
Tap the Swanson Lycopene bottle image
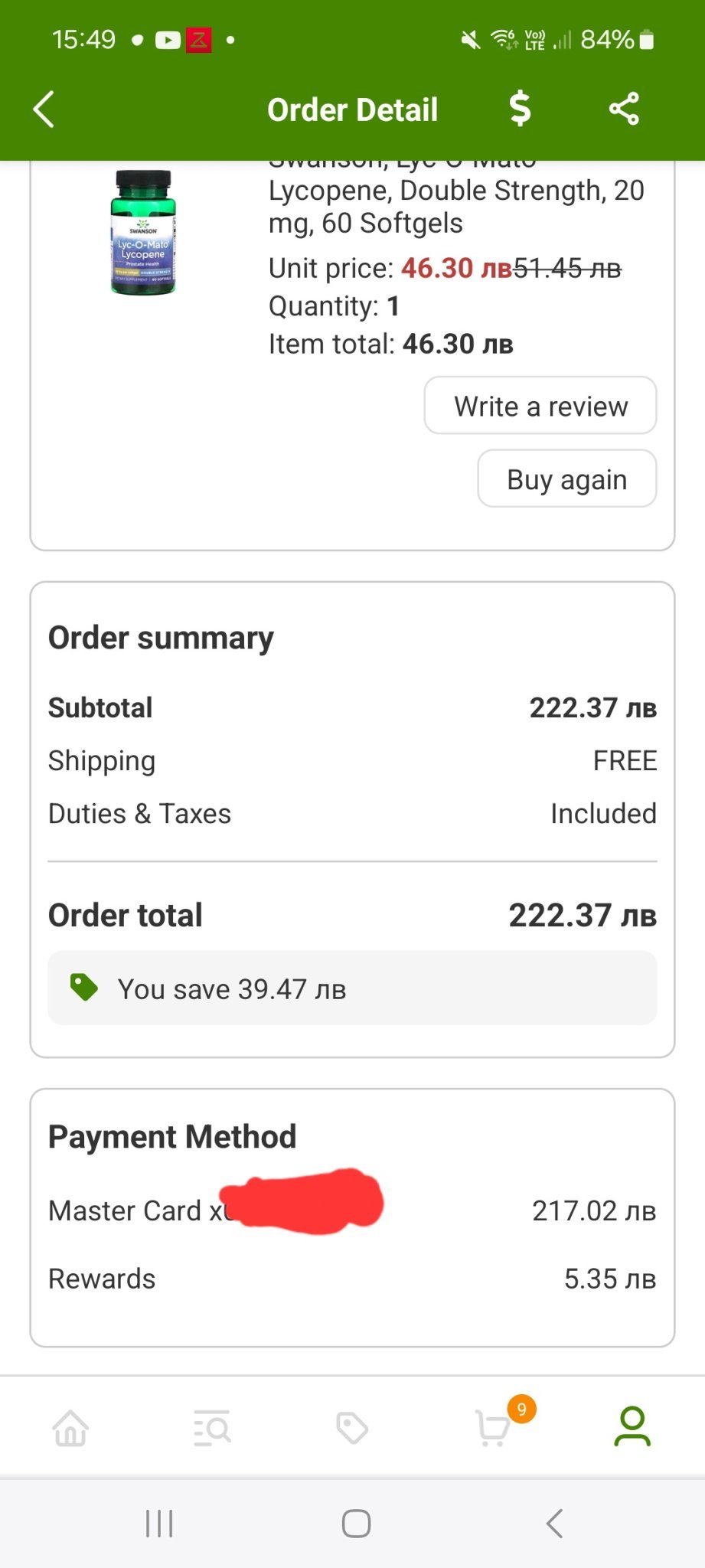click(x=143, y=233)
